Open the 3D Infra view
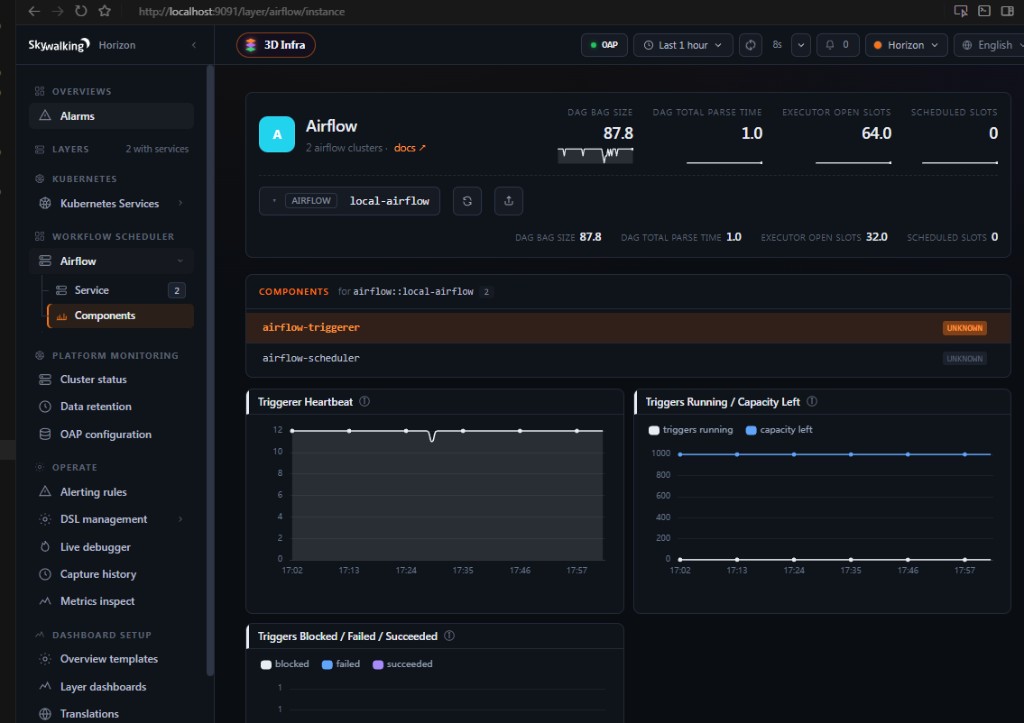This screenshot has width=1024, height=723. [x=276, y=45]
